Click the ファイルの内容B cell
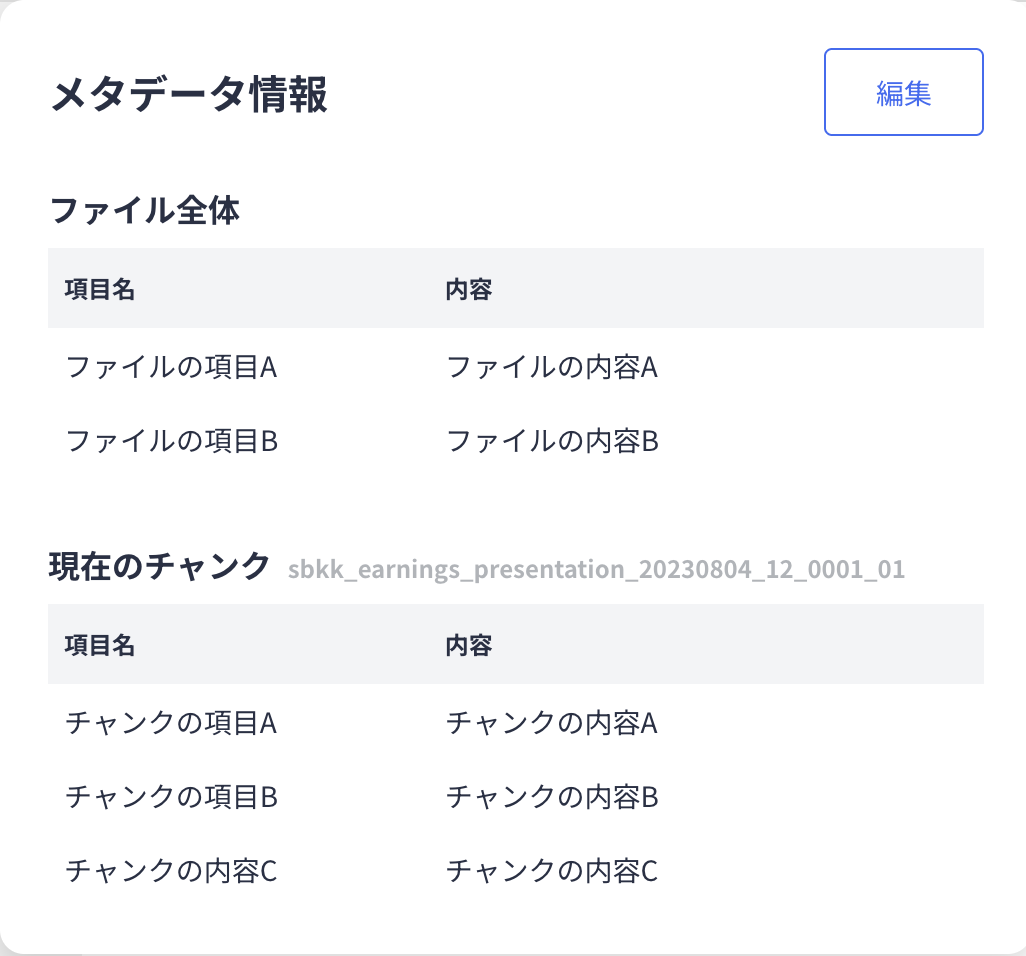The width and height of the screenshot is (1026, 956). [x=551, y=440]
